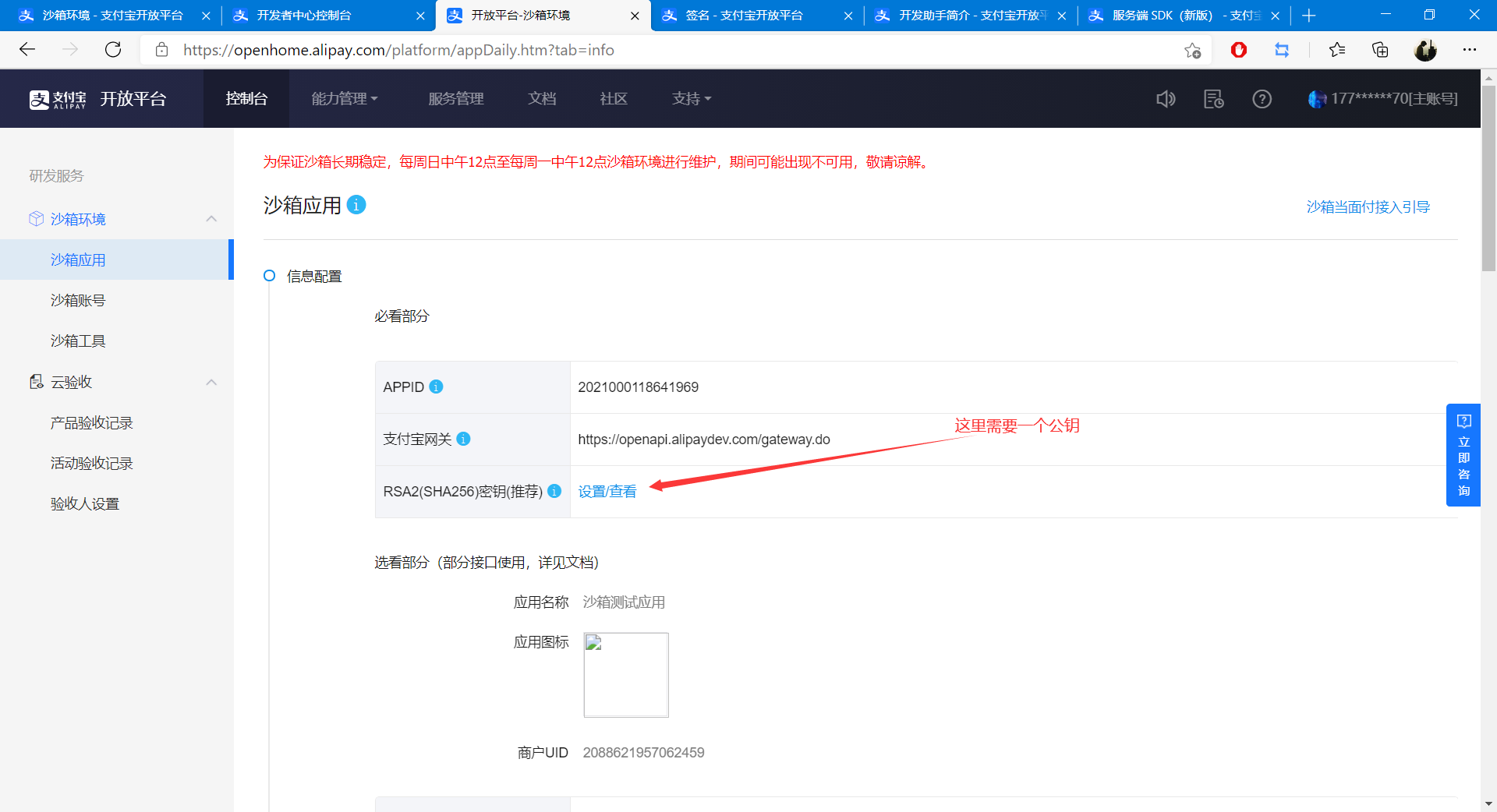
Task: Click the account name 177******70[主账号]
Action: point(1395,99)
